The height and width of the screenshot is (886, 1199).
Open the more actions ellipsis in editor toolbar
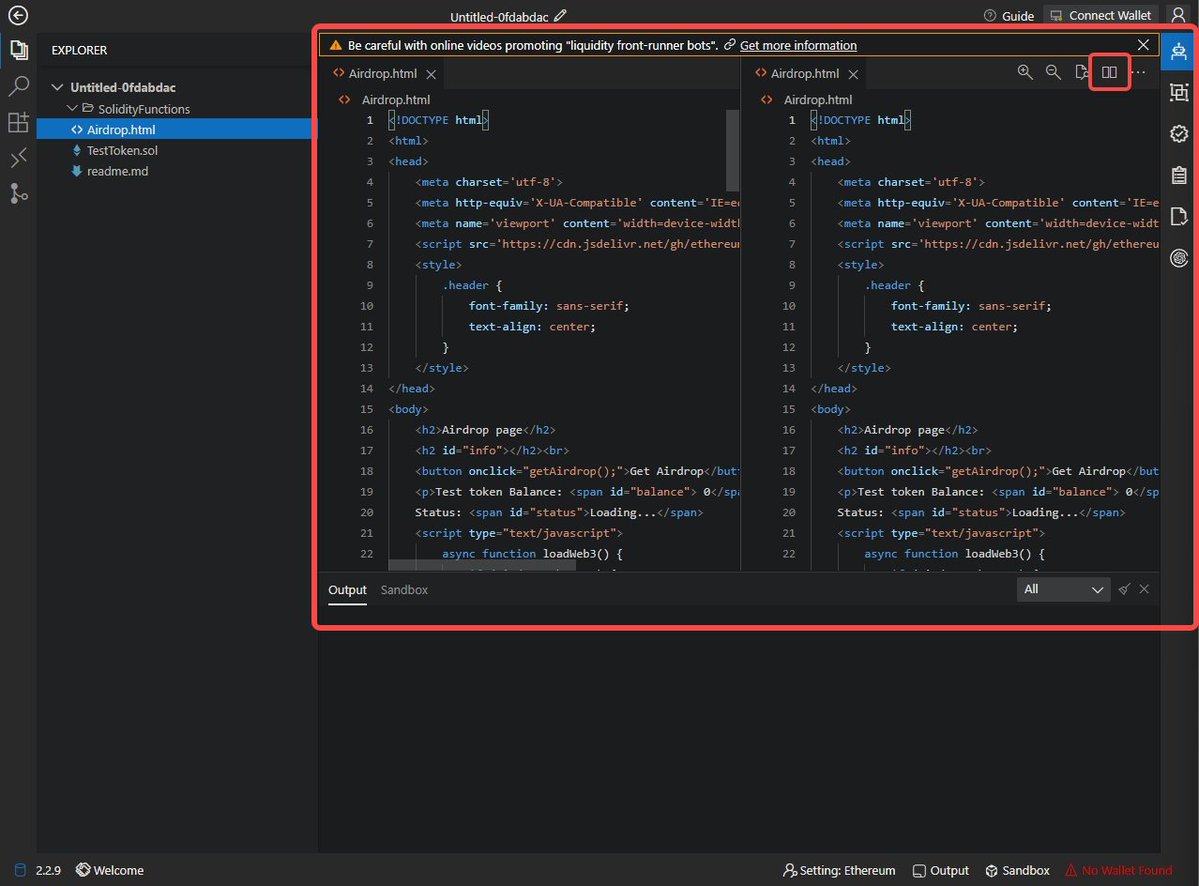tap(1138, 72)
